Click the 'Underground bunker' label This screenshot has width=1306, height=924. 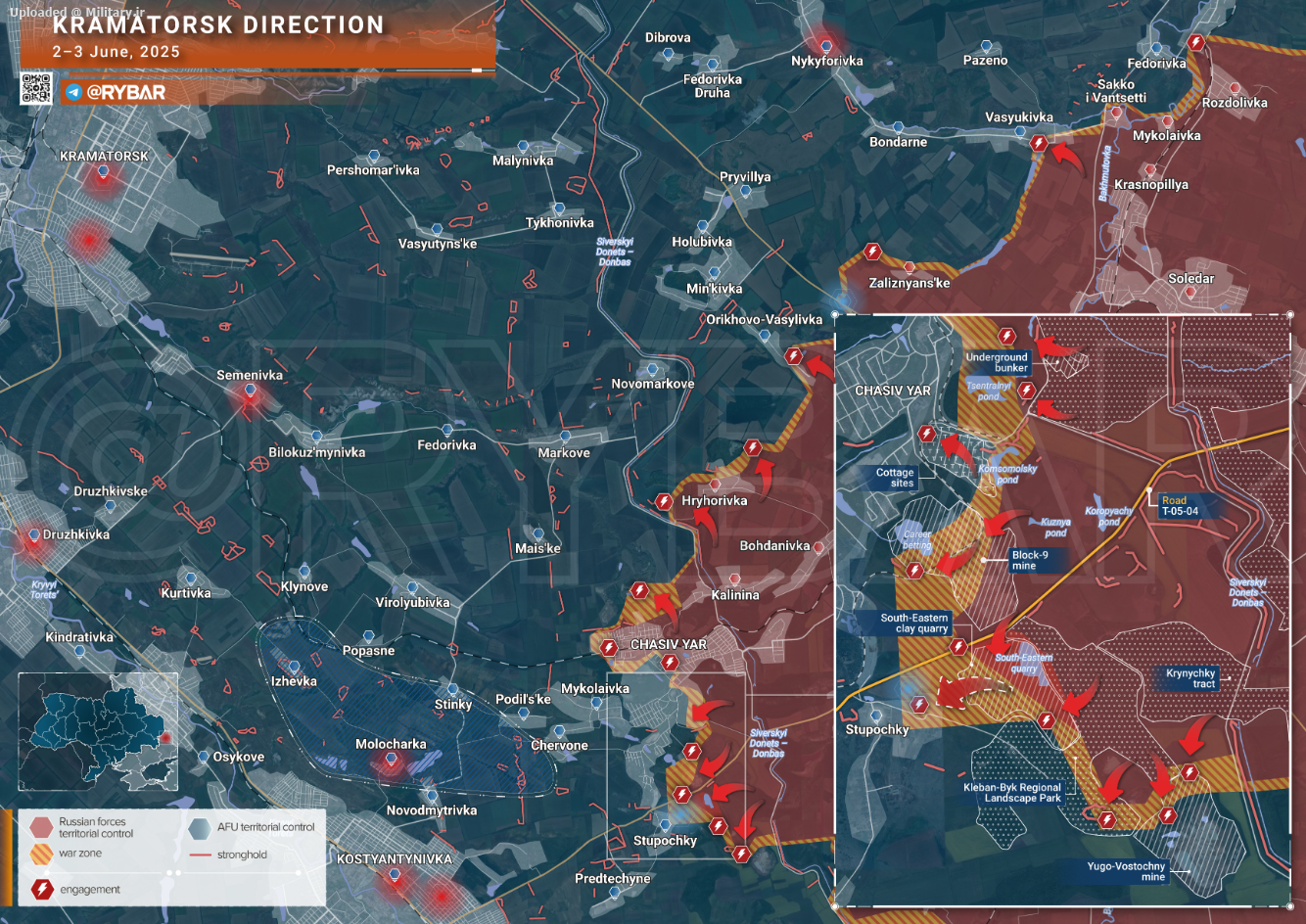[997, 362]
